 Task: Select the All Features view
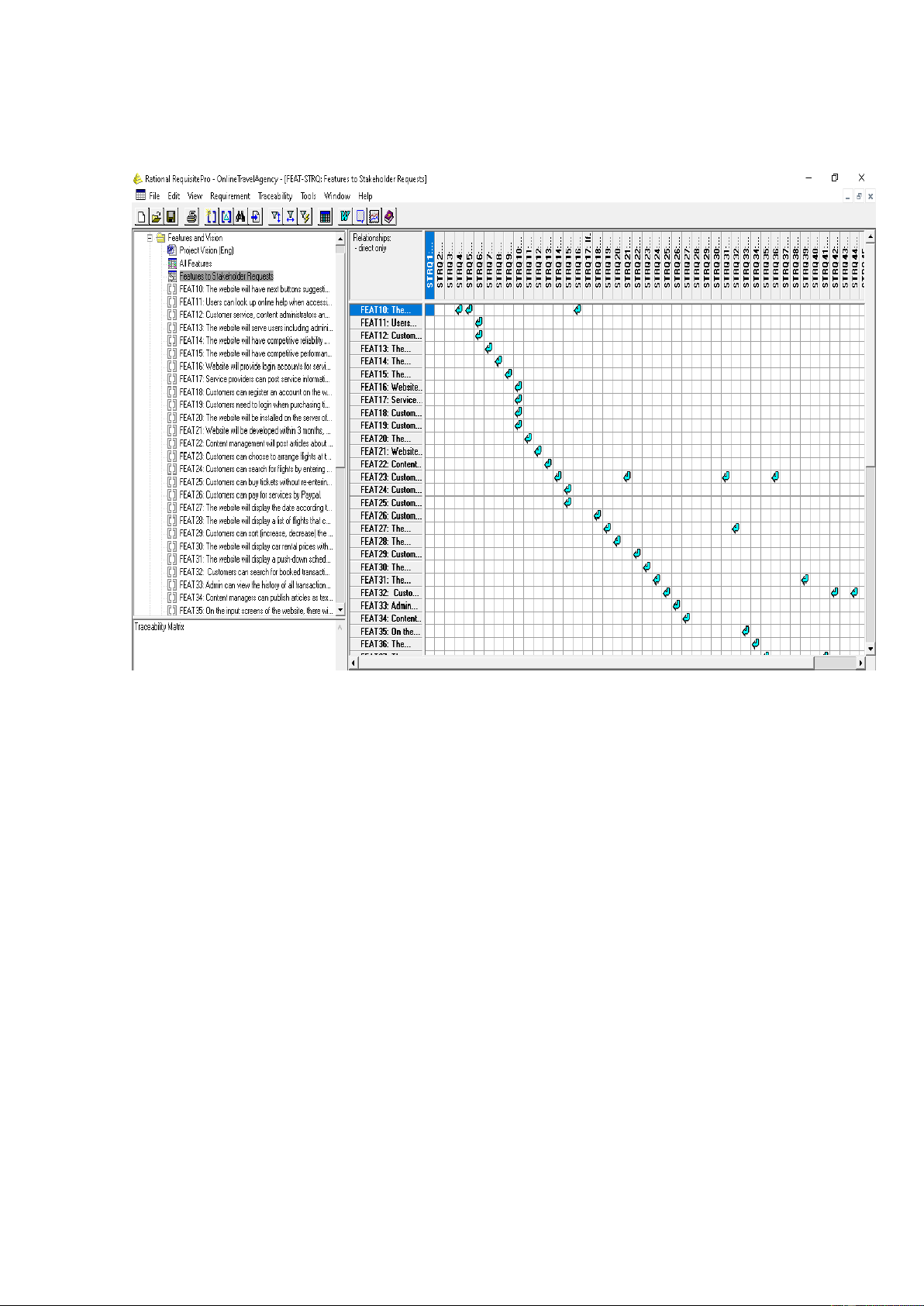(195, 264)
